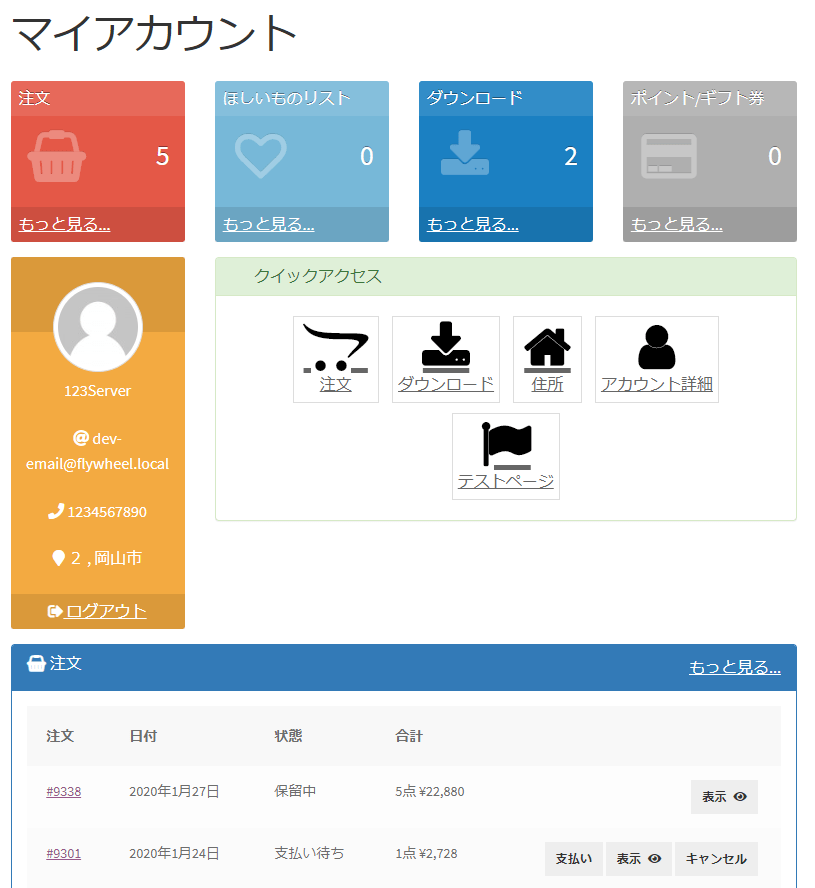815x888 pixels.
Task: Go to テストページ quick access link
Action: click(506, 481)
